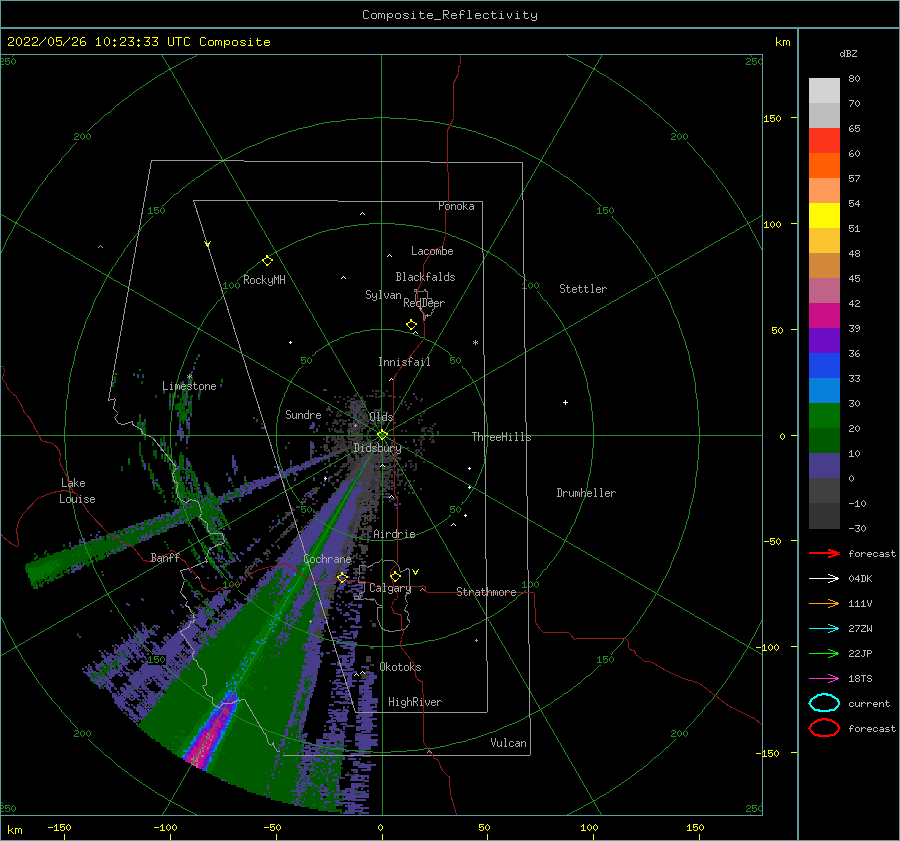Screen dimensions: 900x841
Task: Click the RockyMH label
Action: tap(264, 280)
